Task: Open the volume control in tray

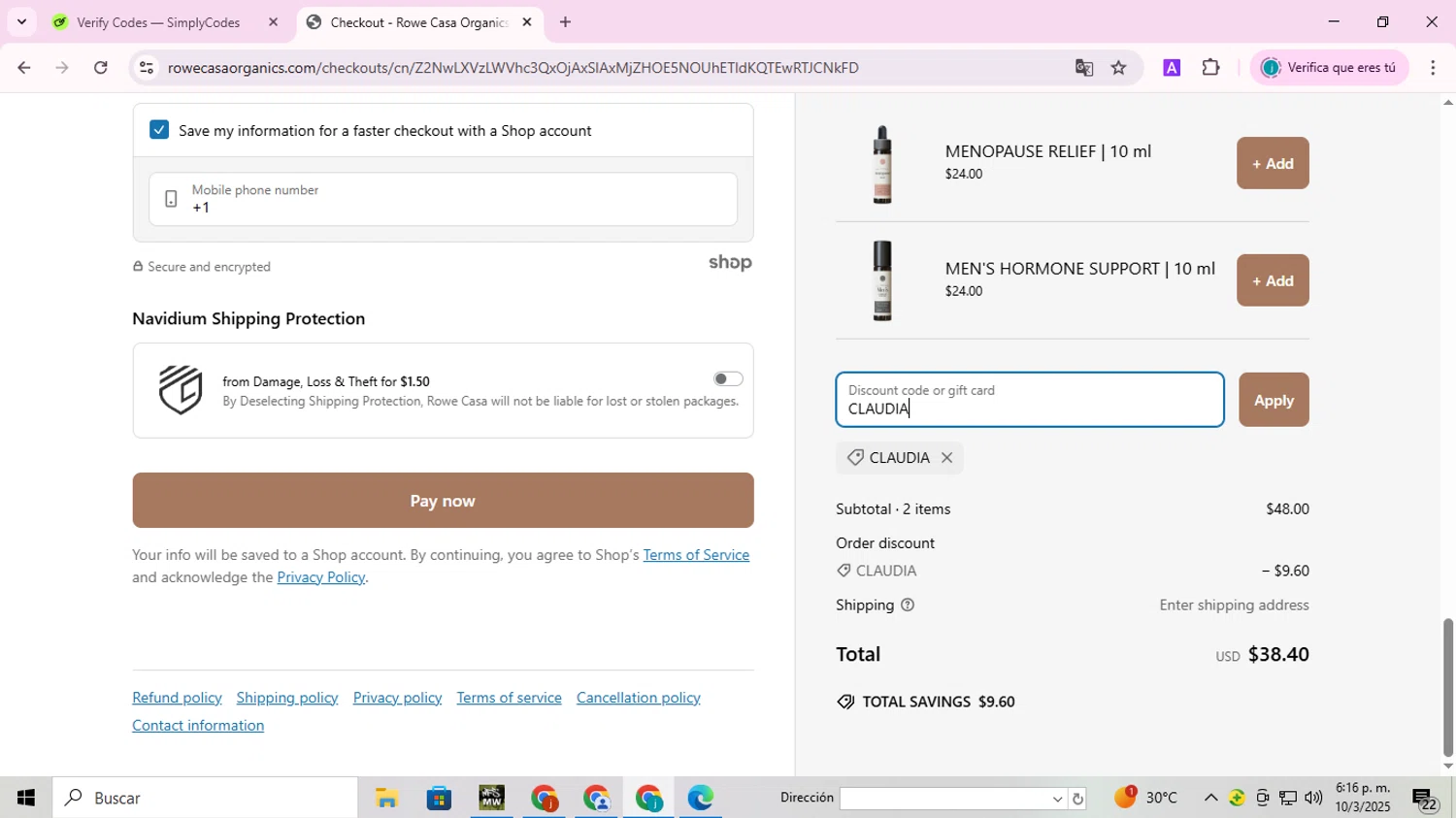Action: (x=1313, y=798)
